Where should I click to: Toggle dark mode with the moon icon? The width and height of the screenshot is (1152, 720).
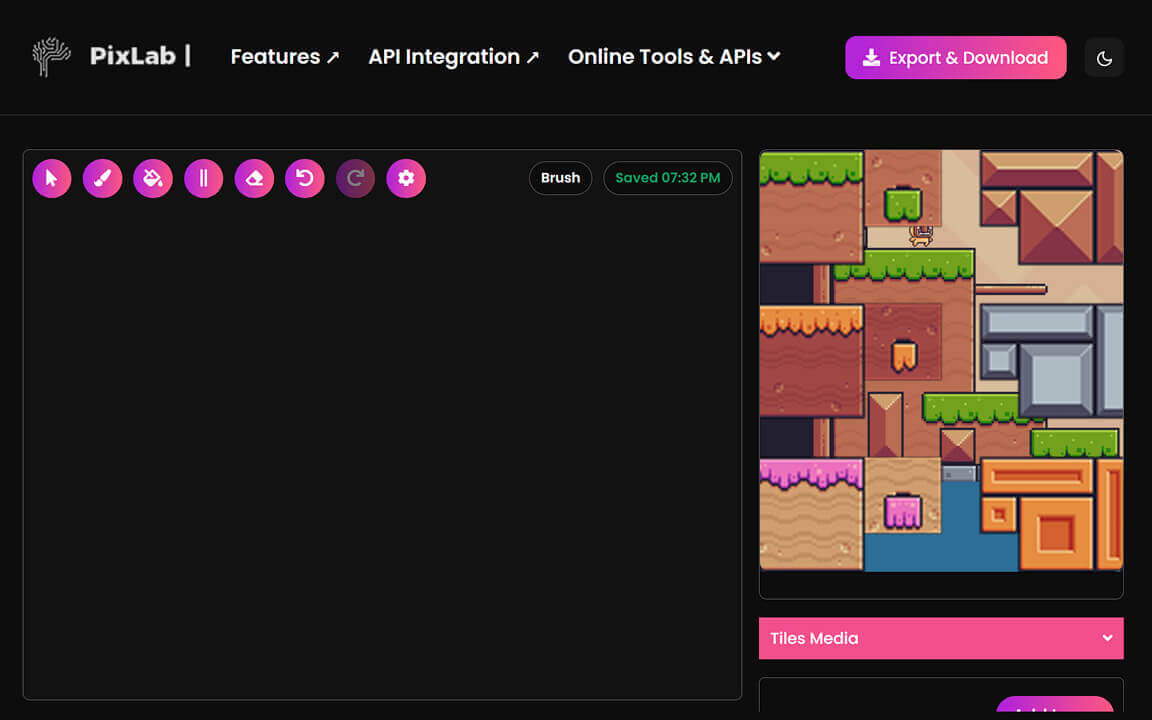coord(1104,57)
